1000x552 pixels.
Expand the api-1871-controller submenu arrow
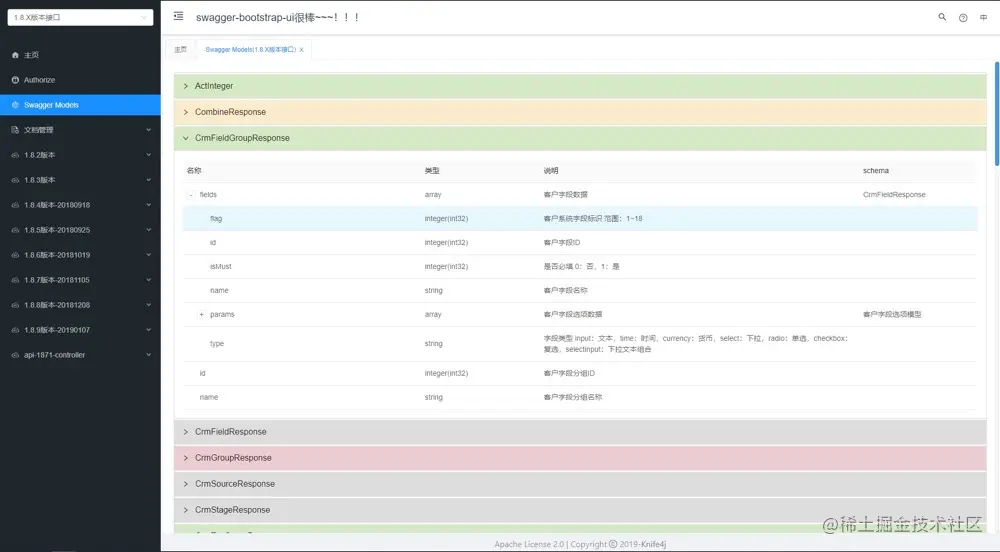click(149, 355)
